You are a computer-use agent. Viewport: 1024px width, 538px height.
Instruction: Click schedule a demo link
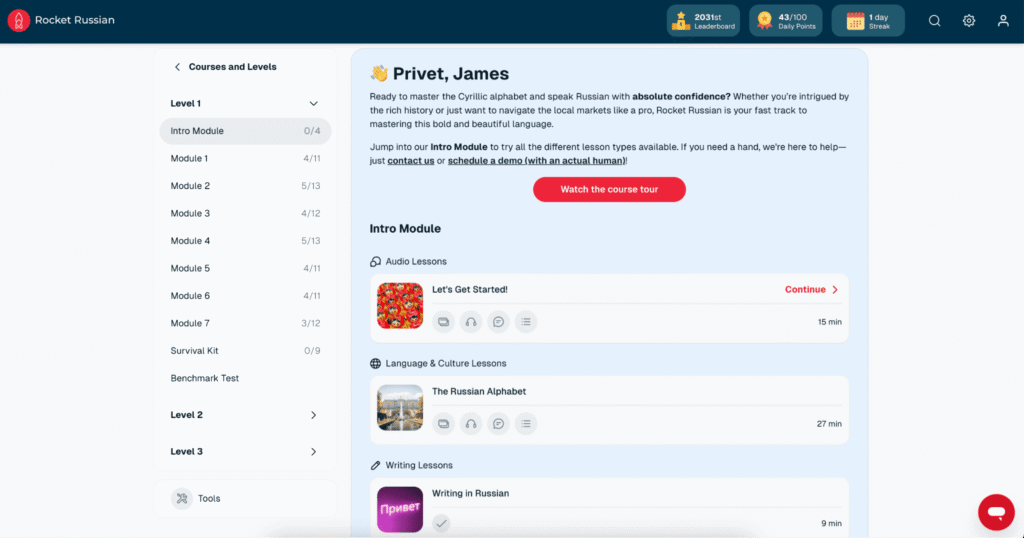(x=536, y=161)
